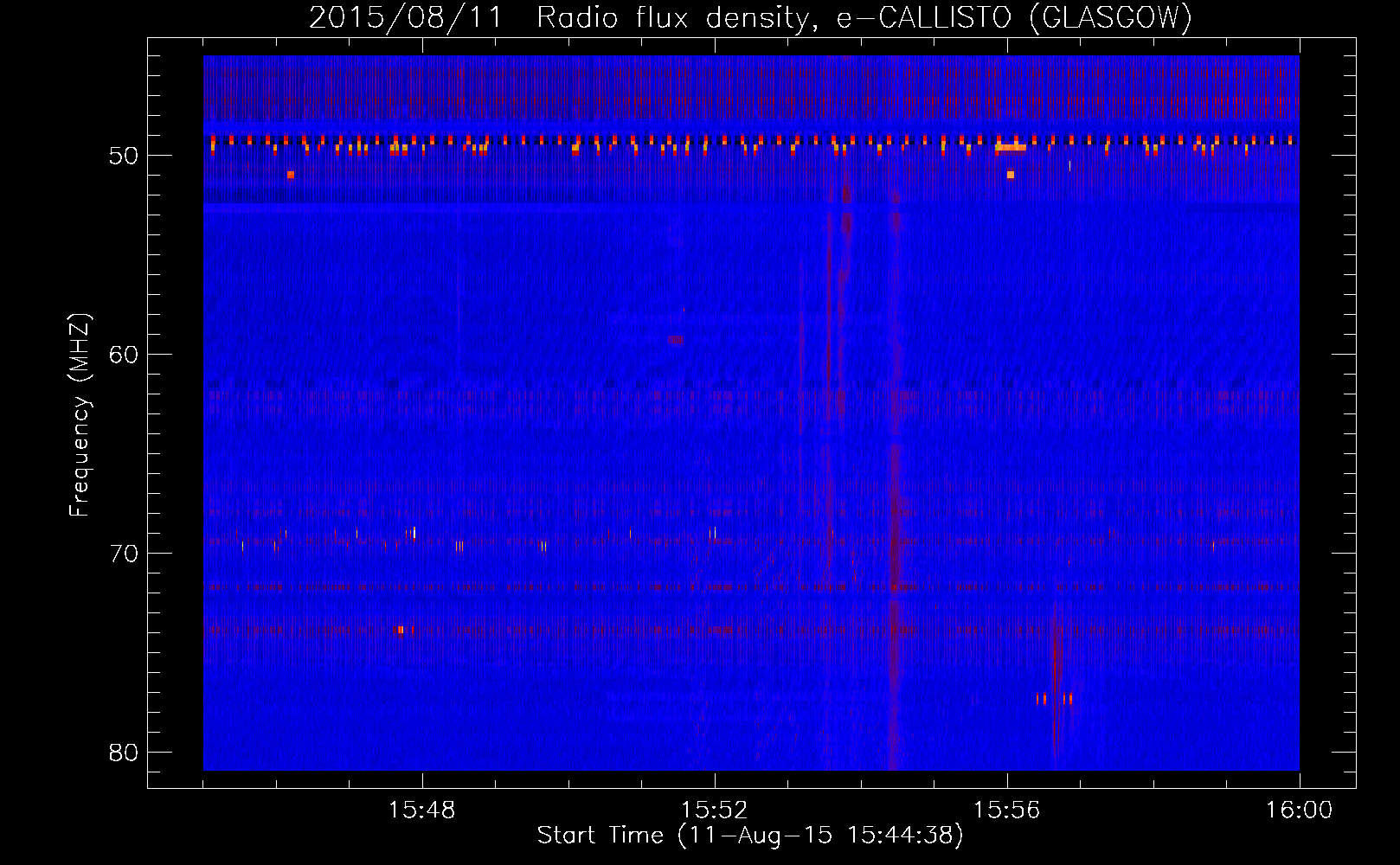Click the x-axis label 'Start Time (11-Aug-15 15:44:38)'

(x=750, y=836)
